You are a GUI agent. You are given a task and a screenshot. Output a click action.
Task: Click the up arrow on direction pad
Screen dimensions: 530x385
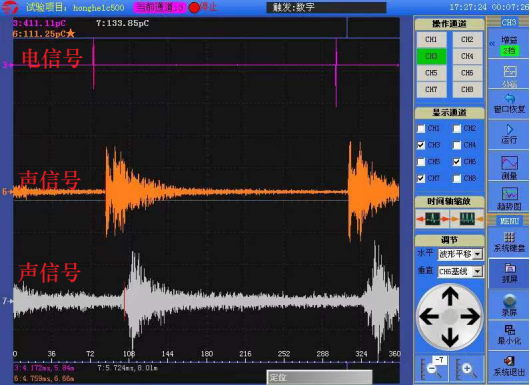click(x=450, y=296)
